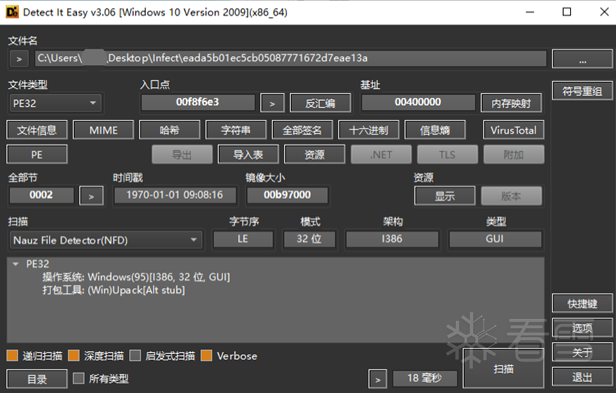Open 十六进制 hex view

pyautogui.click(x=368, y=130)
